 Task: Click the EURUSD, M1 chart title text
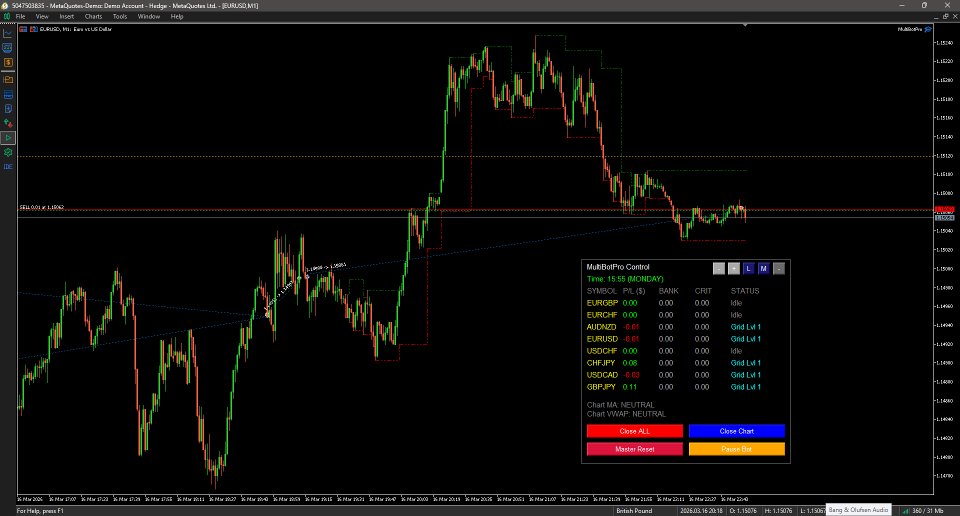(x=76, y=29)
